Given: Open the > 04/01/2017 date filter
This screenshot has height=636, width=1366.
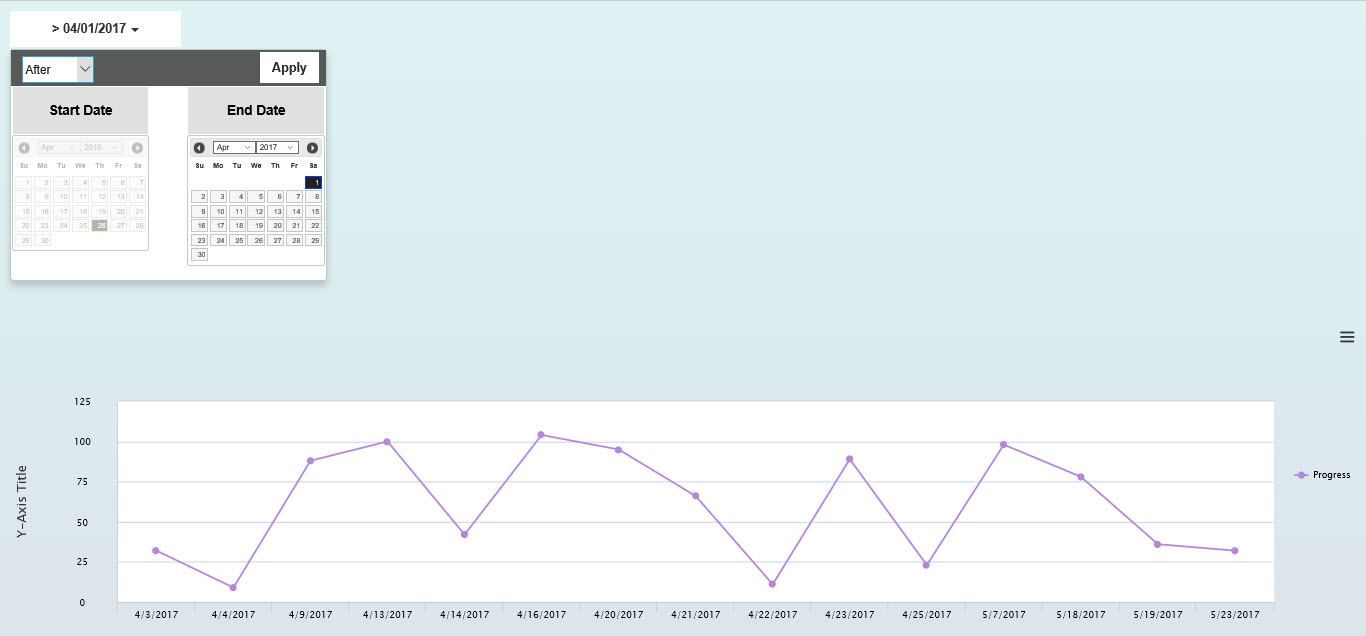Looking at the screenshot, I should coord(95,29).
